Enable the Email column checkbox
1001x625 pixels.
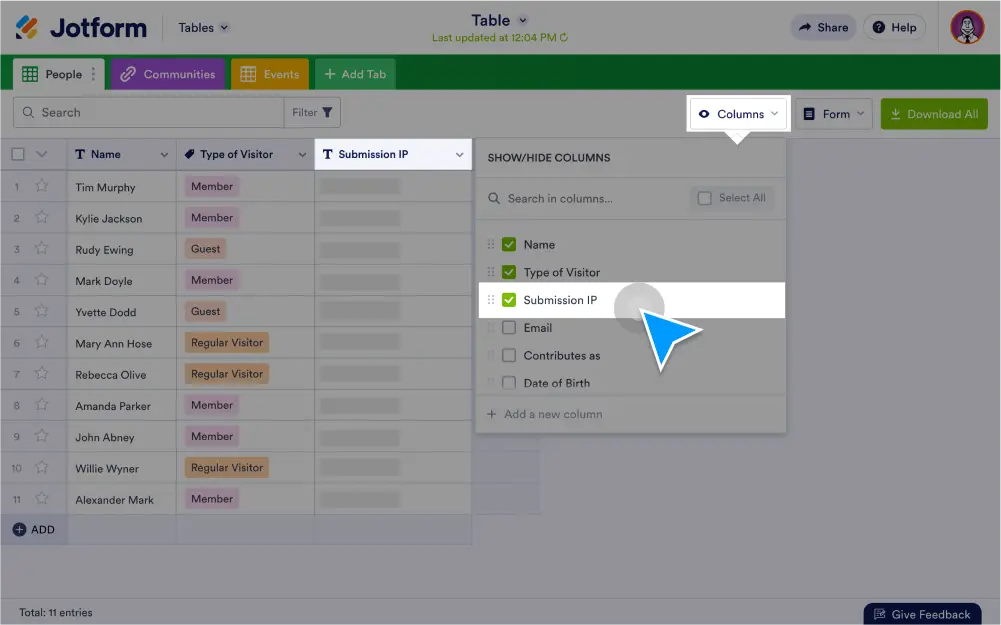point(509,328)
